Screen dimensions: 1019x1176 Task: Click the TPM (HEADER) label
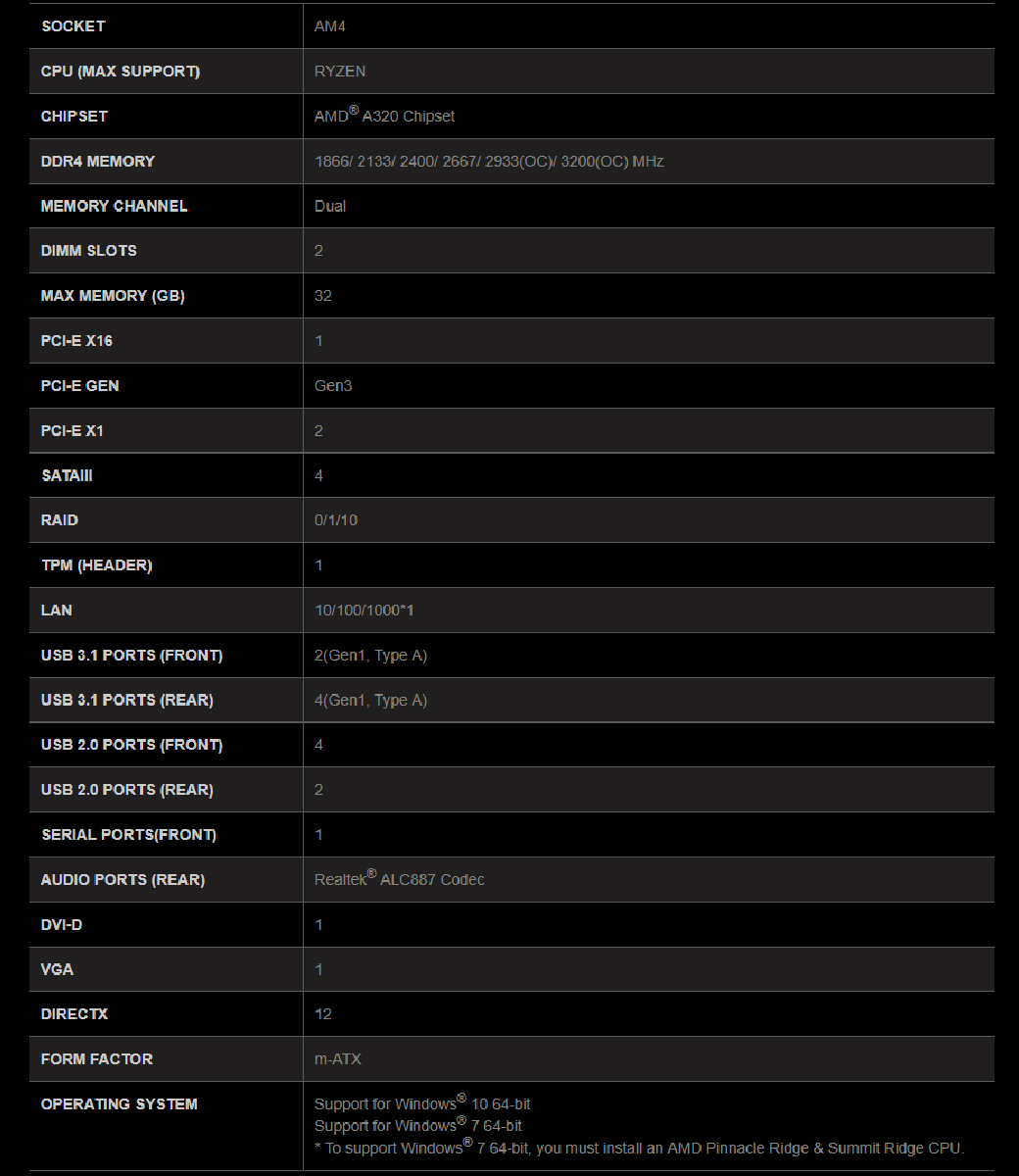click(96, 565)
